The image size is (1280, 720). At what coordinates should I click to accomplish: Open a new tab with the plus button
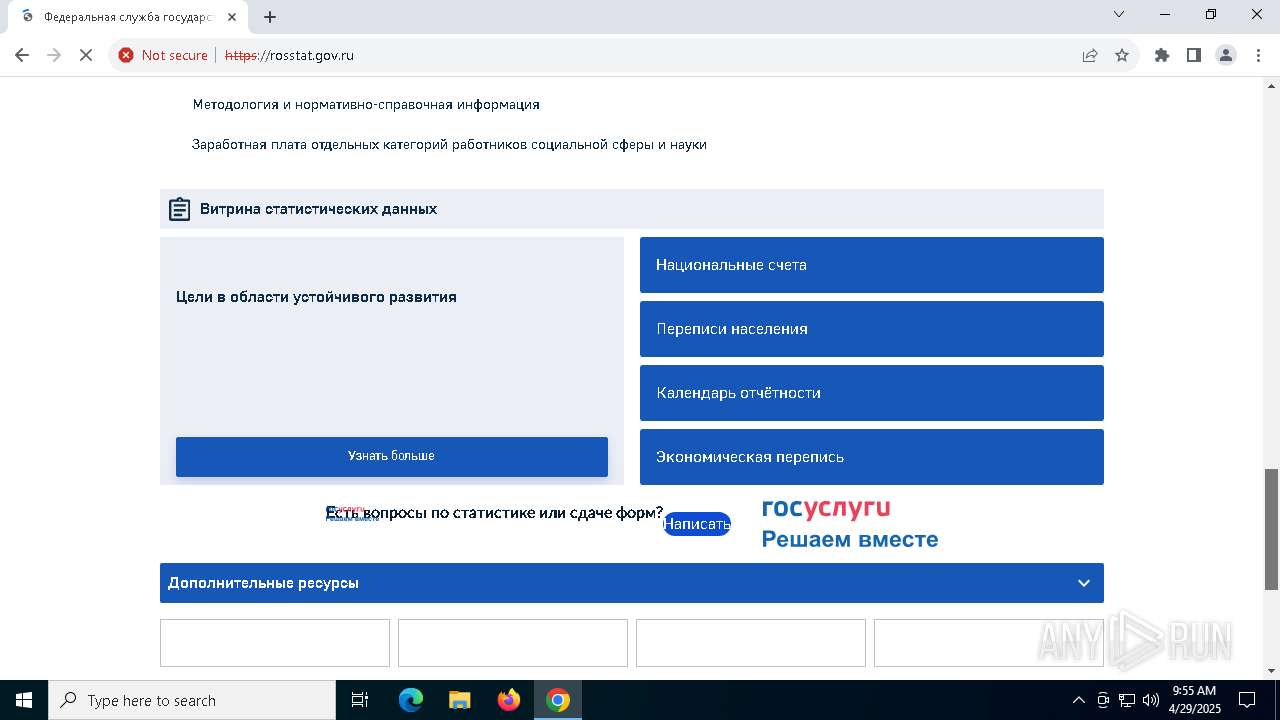click(270, 17)
